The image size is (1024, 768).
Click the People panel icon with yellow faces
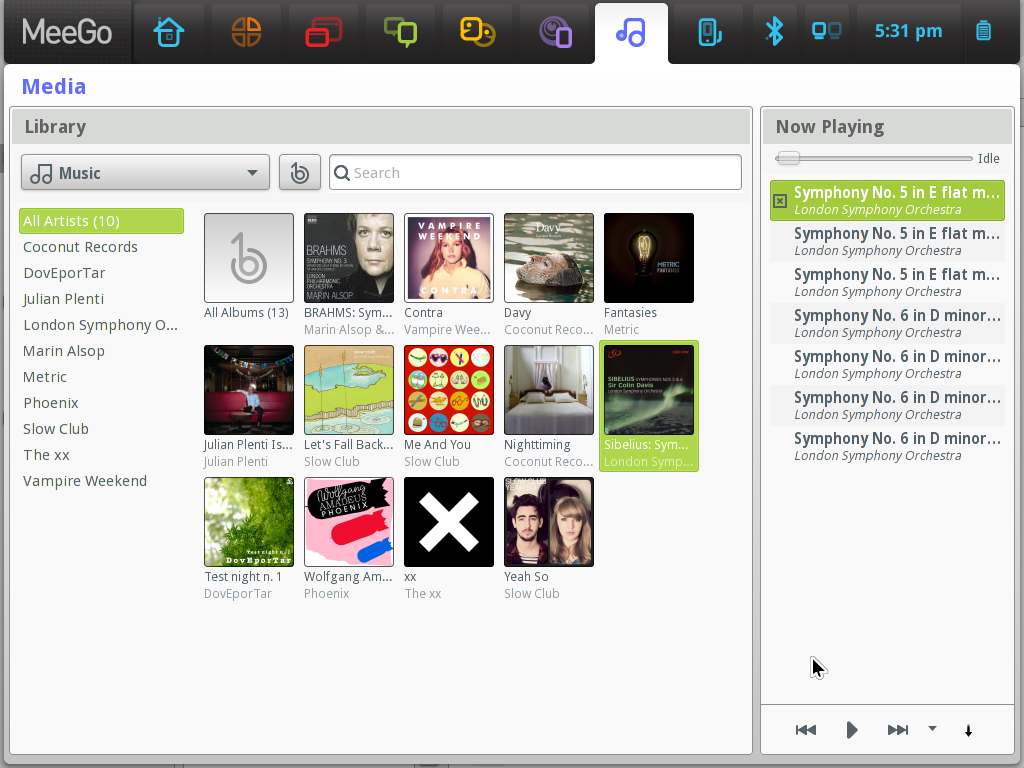click(477, 31)
